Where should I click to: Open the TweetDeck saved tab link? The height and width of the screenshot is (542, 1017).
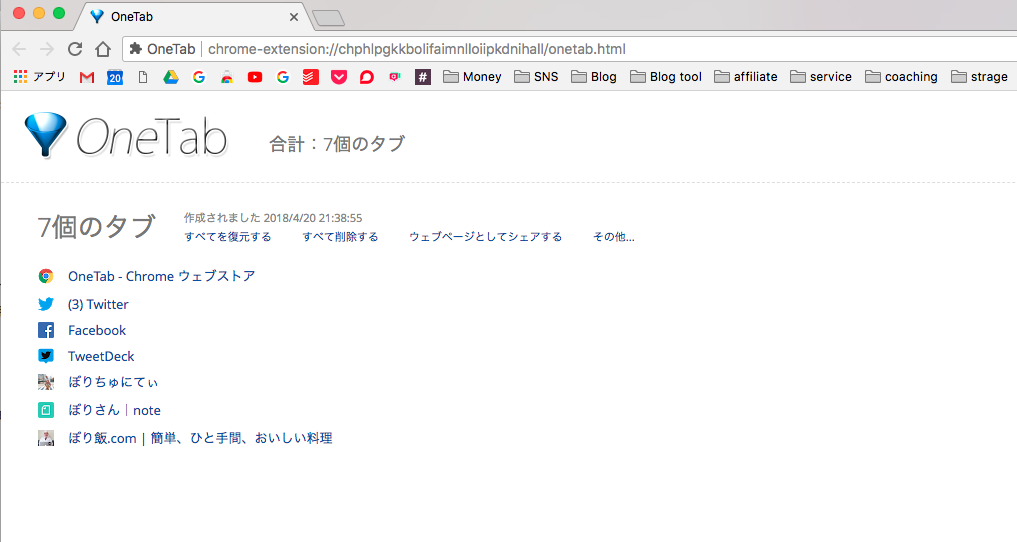click(x=101, y=356)
